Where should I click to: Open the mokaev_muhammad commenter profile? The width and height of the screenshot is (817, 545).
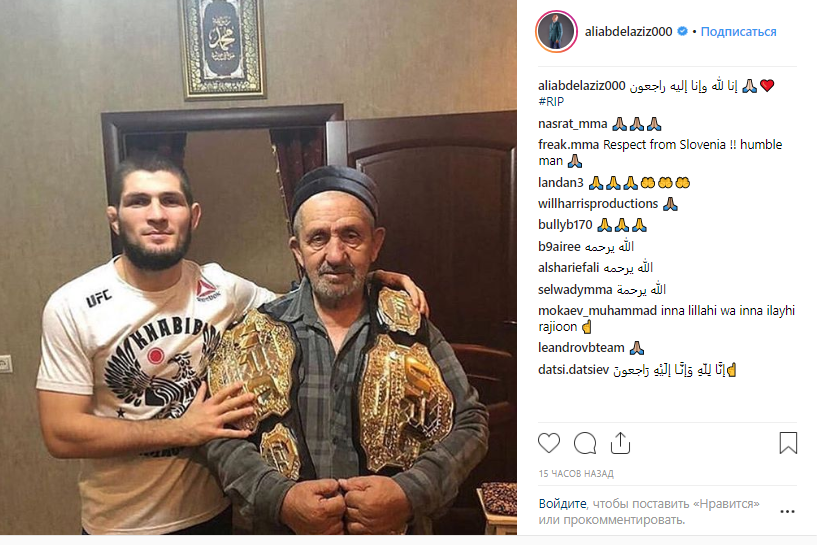pos(597,311)
